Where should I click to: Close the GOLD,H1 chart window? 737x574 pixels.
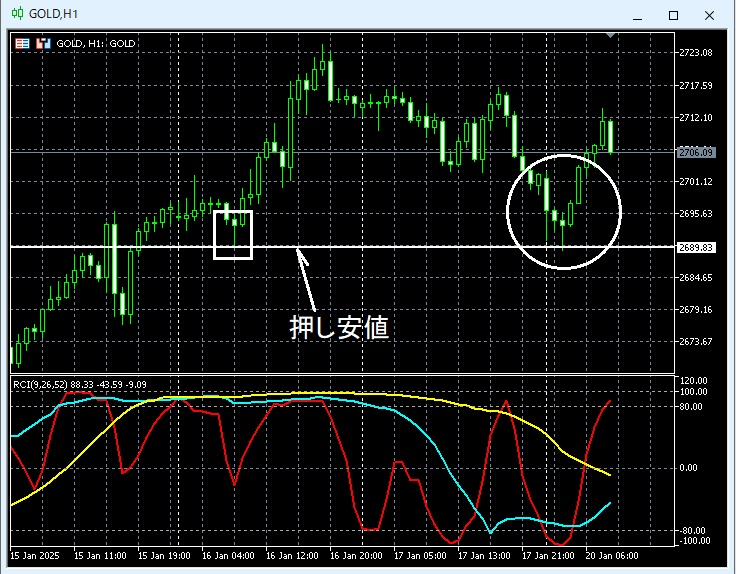coord(709,16)
